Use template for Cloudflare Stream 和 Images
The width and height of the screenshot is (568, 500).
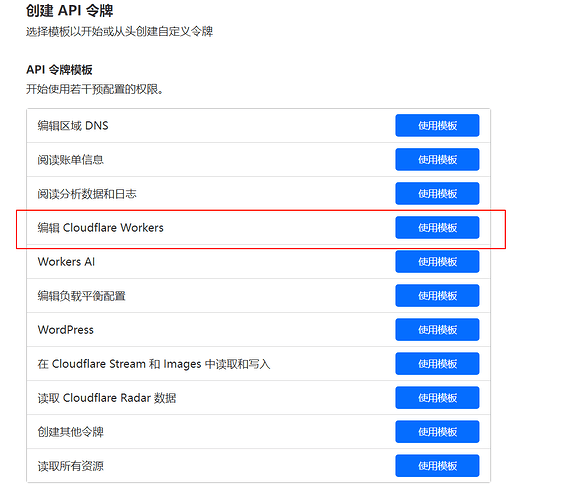(x=437, y=364)
